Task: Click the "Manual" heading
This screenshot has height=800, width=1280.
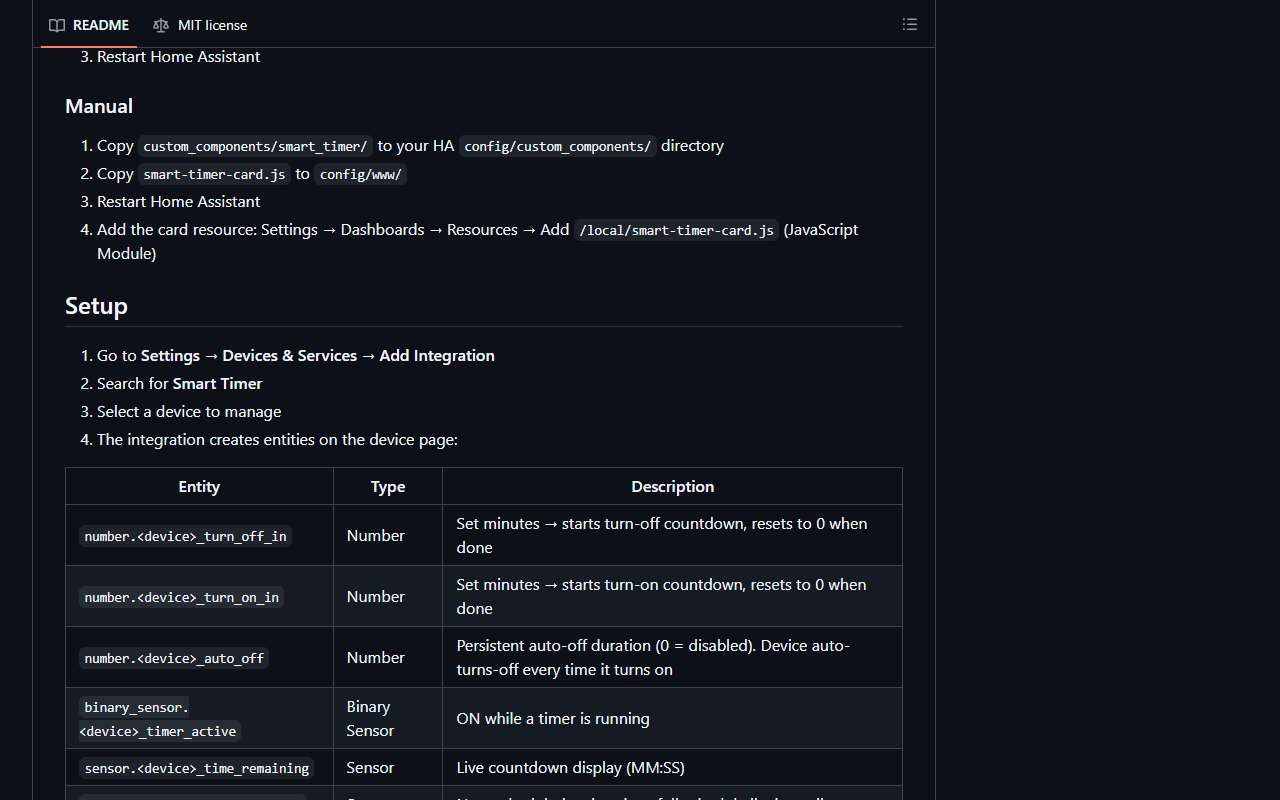Action: tap(99, 106)
